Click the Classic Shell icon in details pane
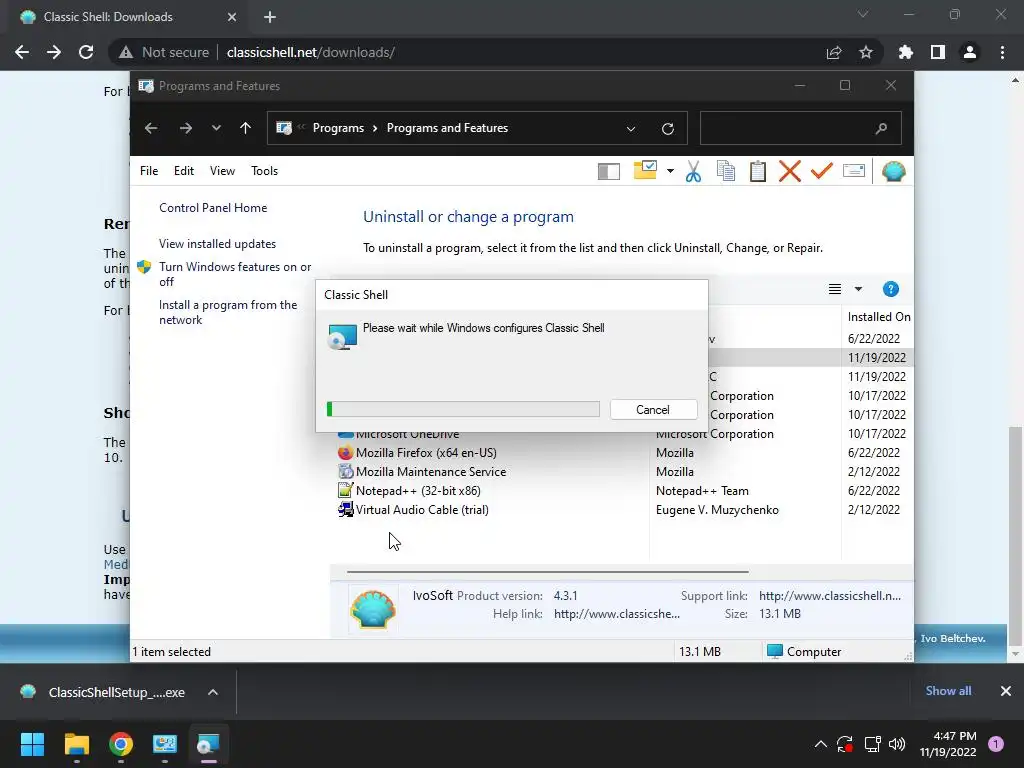The image size is (1024, 768). pos(373,609)
